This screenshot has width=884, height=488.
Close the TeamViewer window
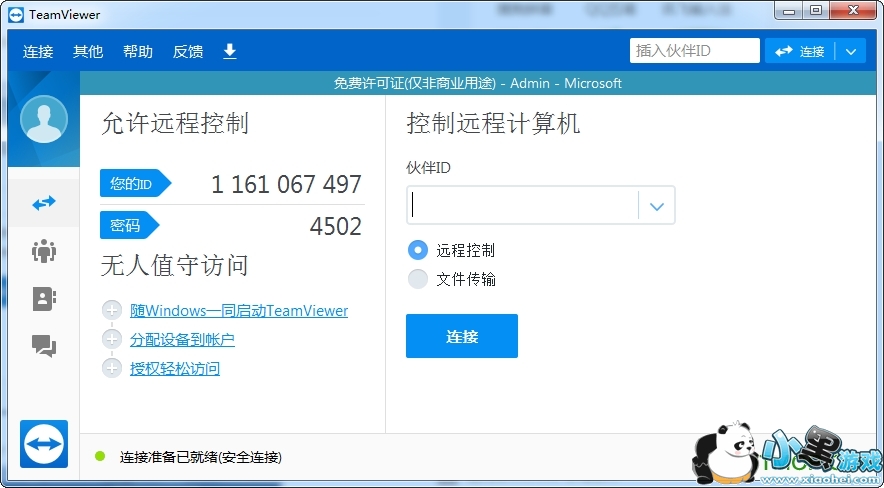[x=855, y=11]
